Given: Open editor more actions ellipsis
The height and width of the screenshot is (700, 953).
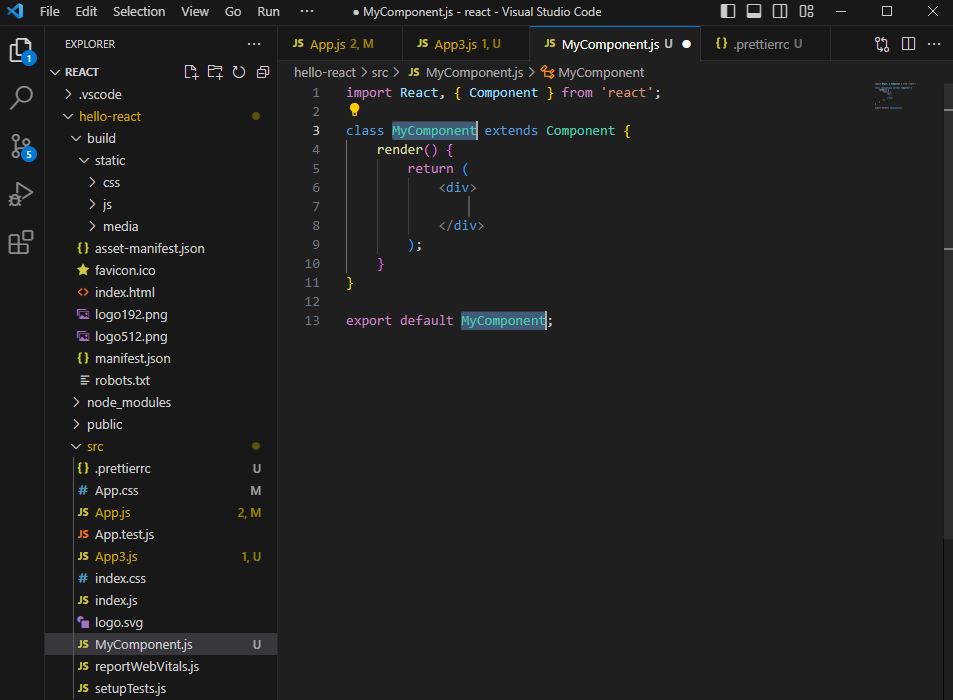Looking at the screenshot, I should (934, 44).
